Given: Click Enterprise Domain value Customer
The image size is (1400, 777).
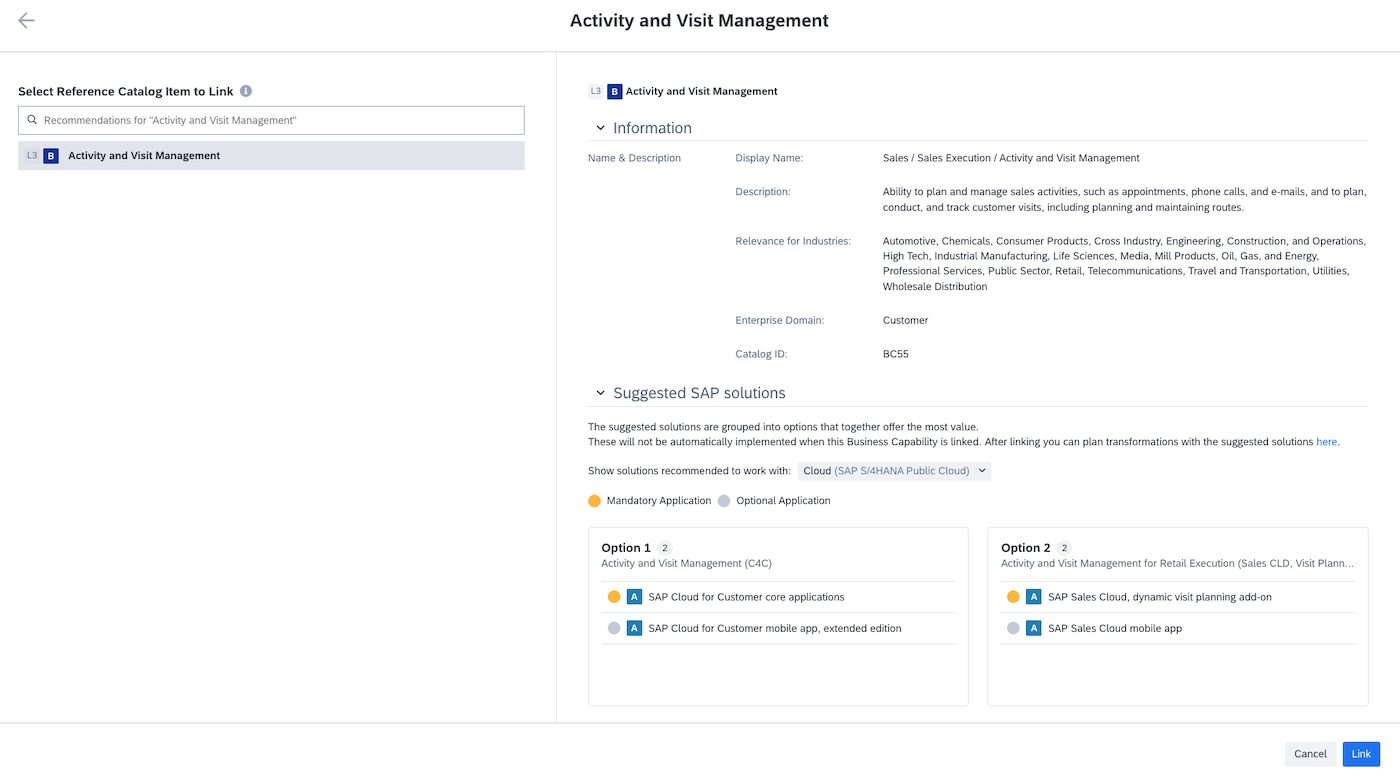Looking at the screenshot, I should [x=906, y=320].
